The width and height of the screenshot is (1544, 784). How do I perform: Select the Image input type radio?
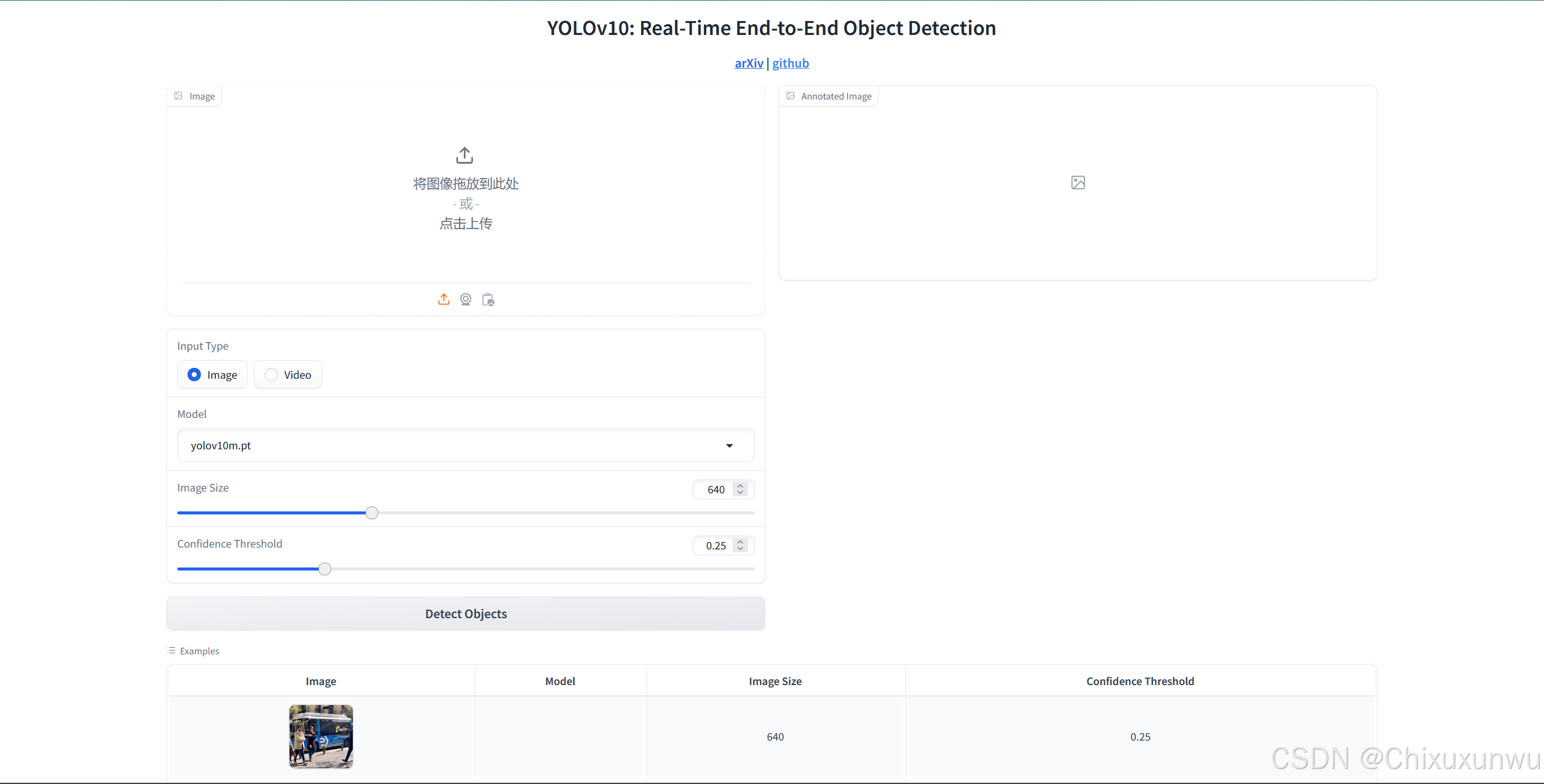pos(194,375)
